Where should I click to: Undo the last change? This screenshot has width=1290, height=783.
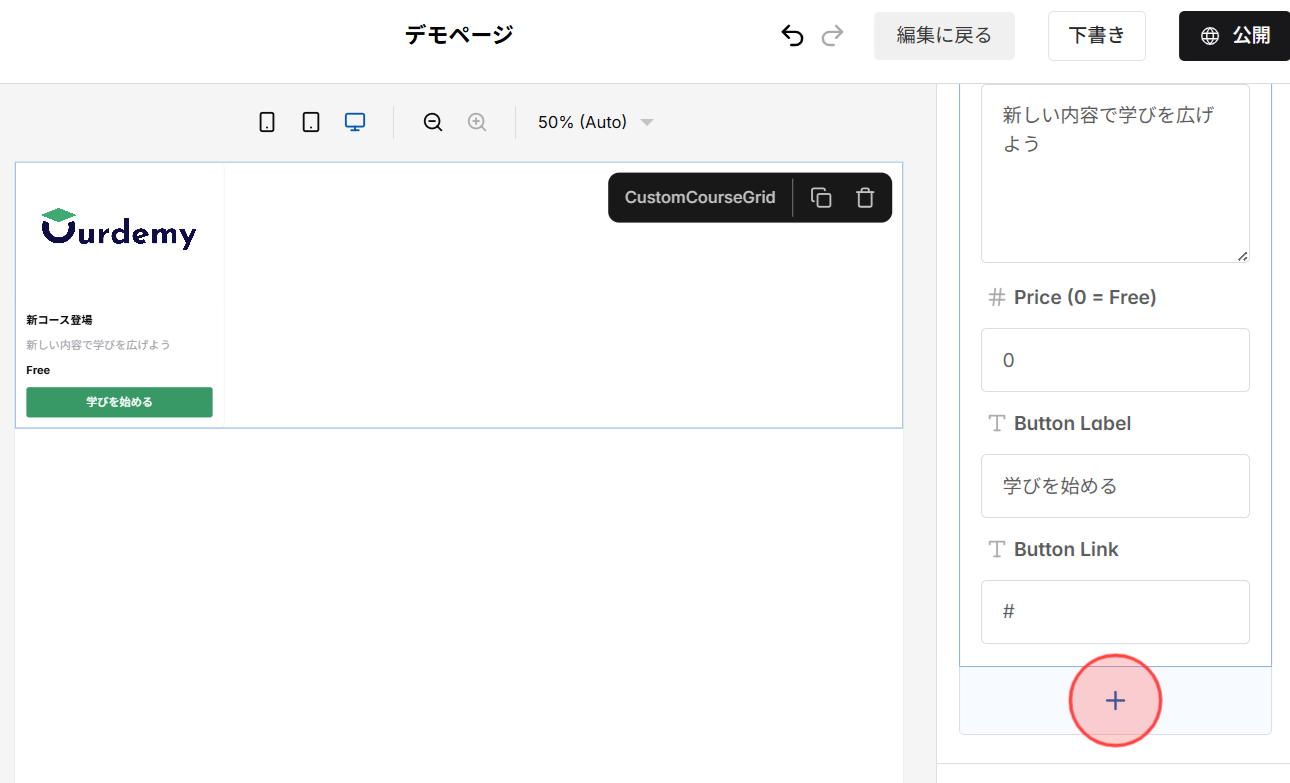[x=792, y=35]
